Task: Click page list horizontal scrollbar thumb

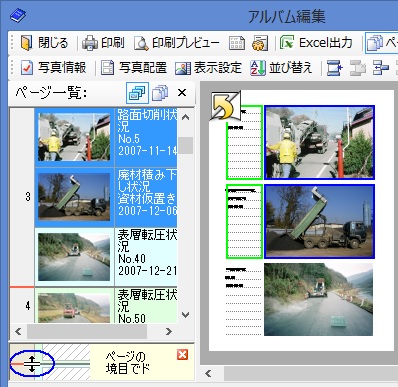Action: point(87,331)
